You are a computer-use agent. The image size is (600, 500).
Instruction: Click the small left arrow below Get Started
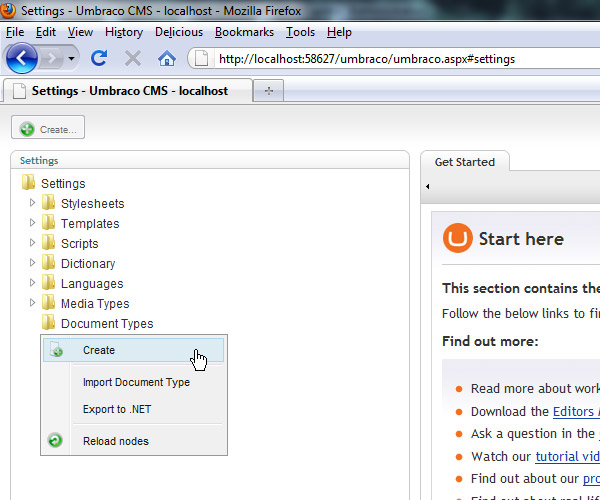click(x=427, y=186)
